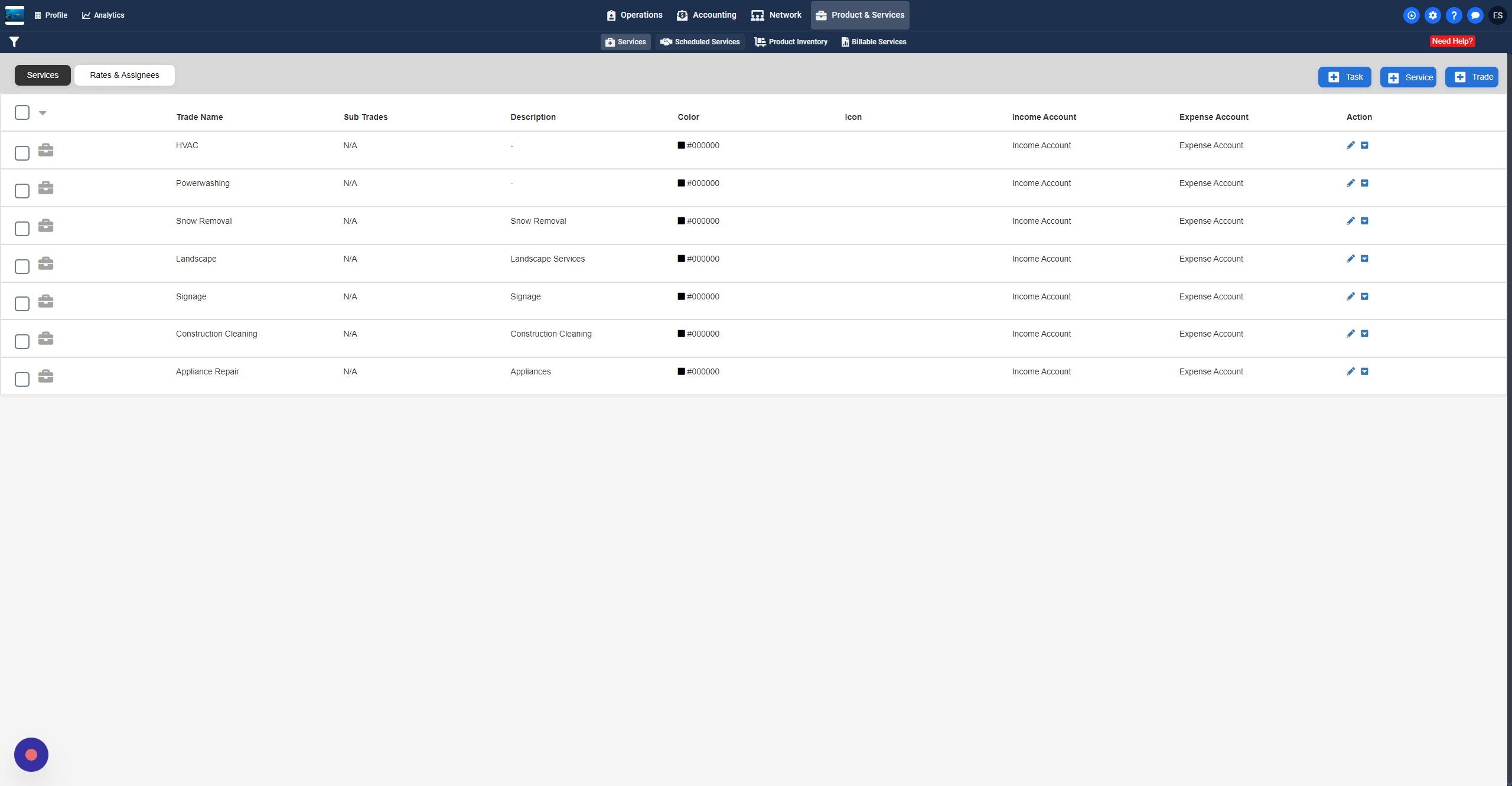Click the add Trade button
The width and height of the screenshot is (1512, 786).
[1471, 77]
